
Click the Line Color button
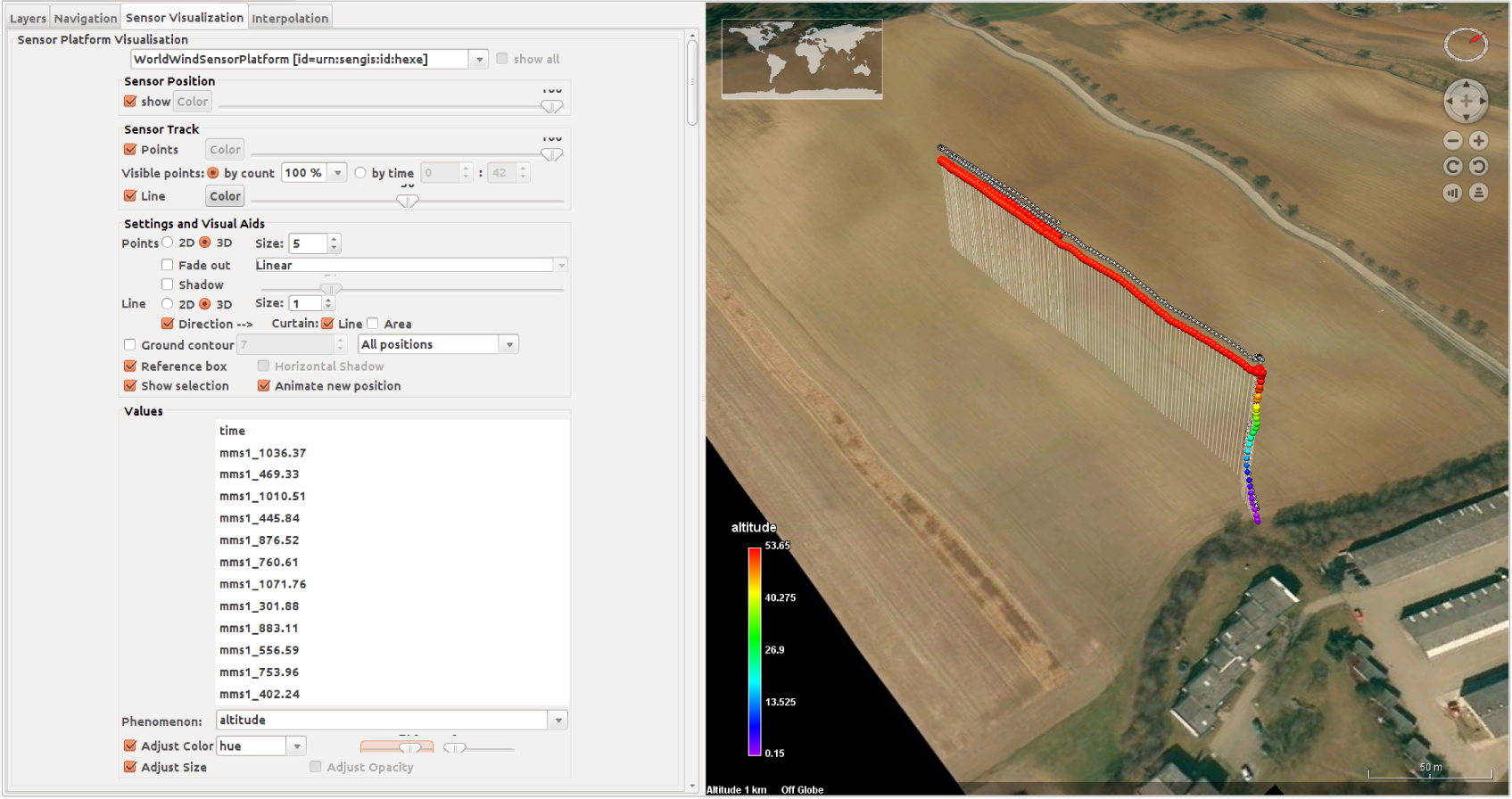[x=225, y=196]
